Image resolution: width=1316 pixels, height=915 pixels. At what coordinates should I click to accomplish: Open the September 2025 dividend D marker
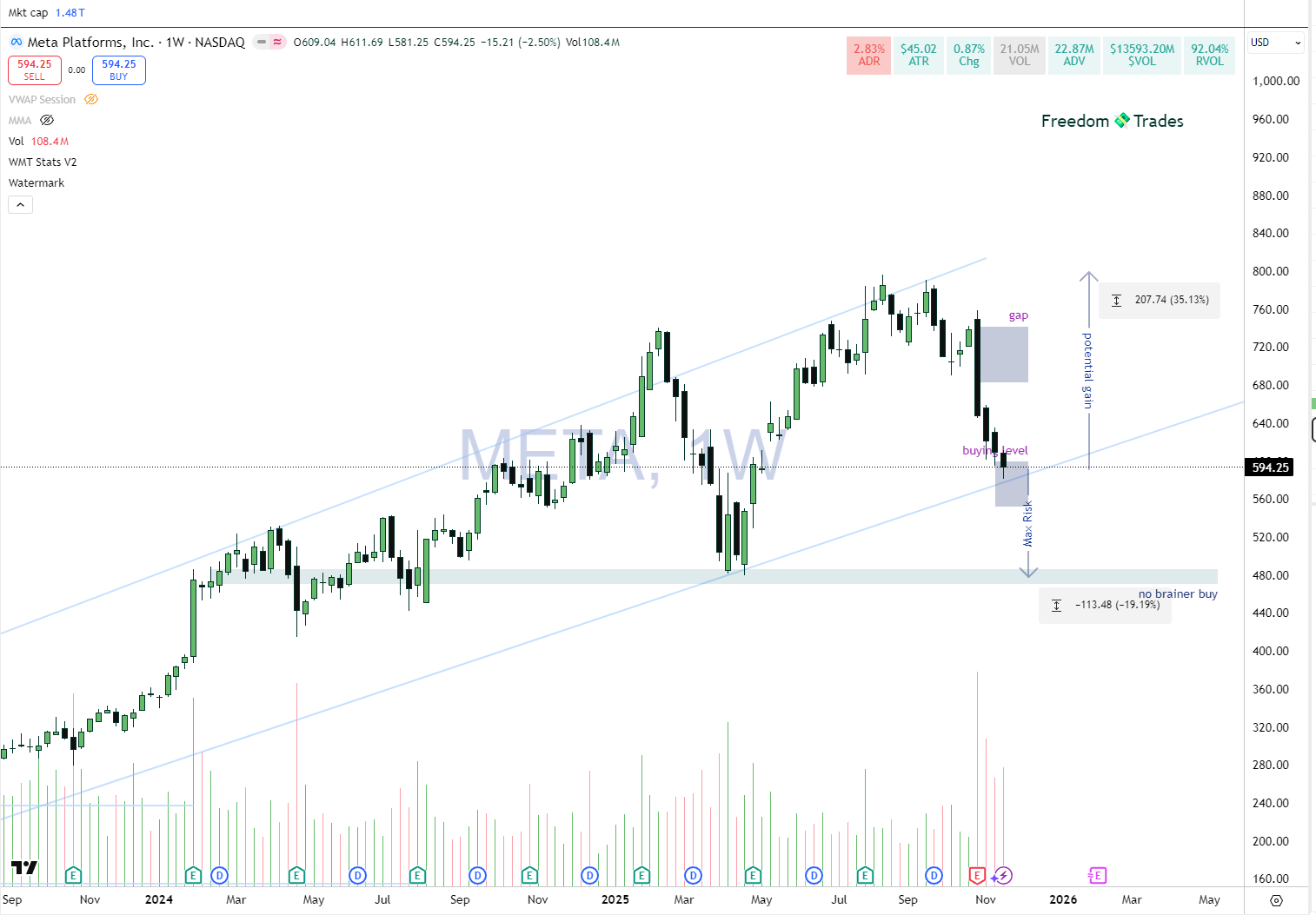[934, 875]
